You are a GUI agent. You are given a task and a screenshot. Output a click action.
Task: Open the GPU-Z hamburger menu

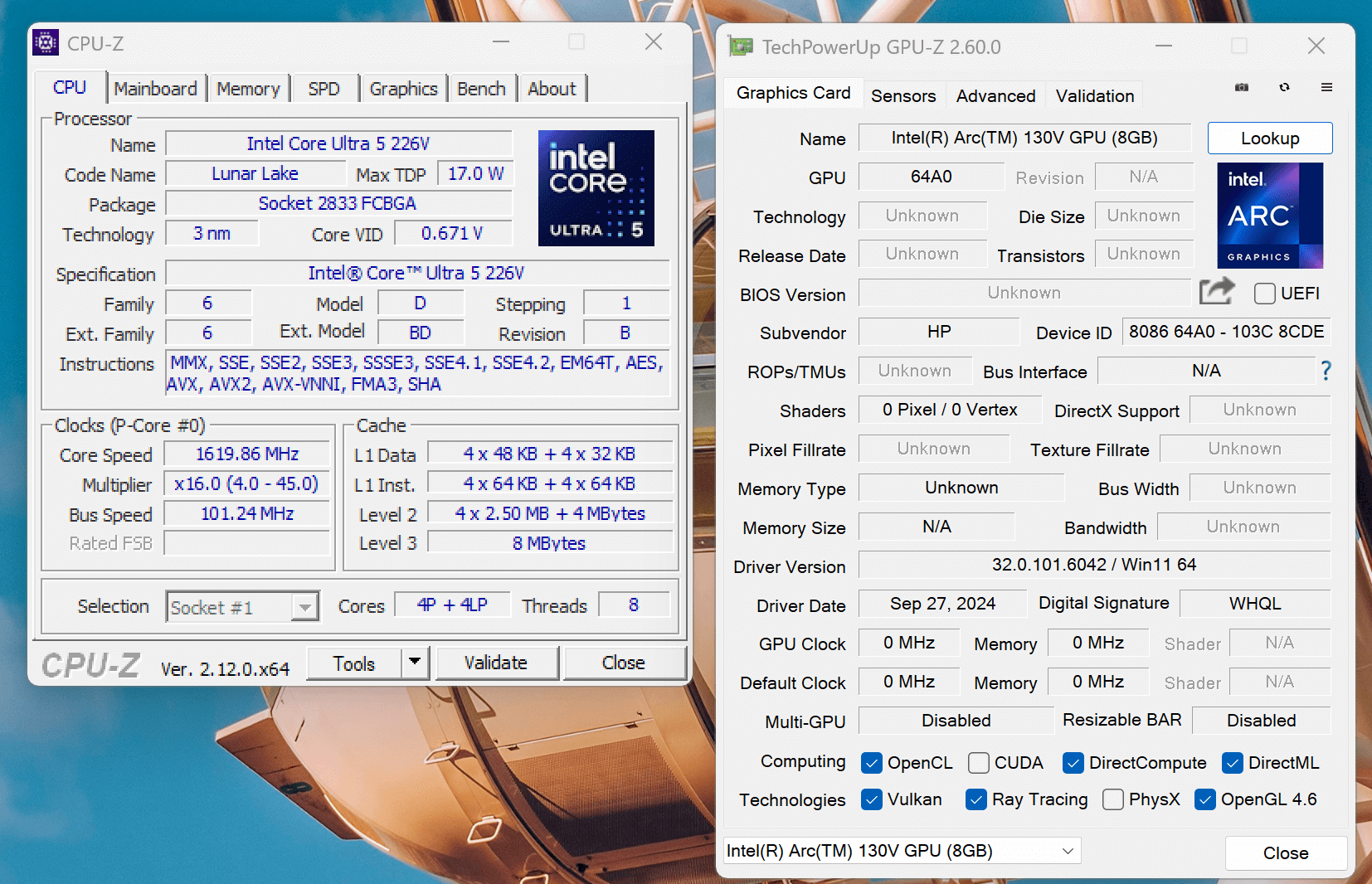(1327, 87)
